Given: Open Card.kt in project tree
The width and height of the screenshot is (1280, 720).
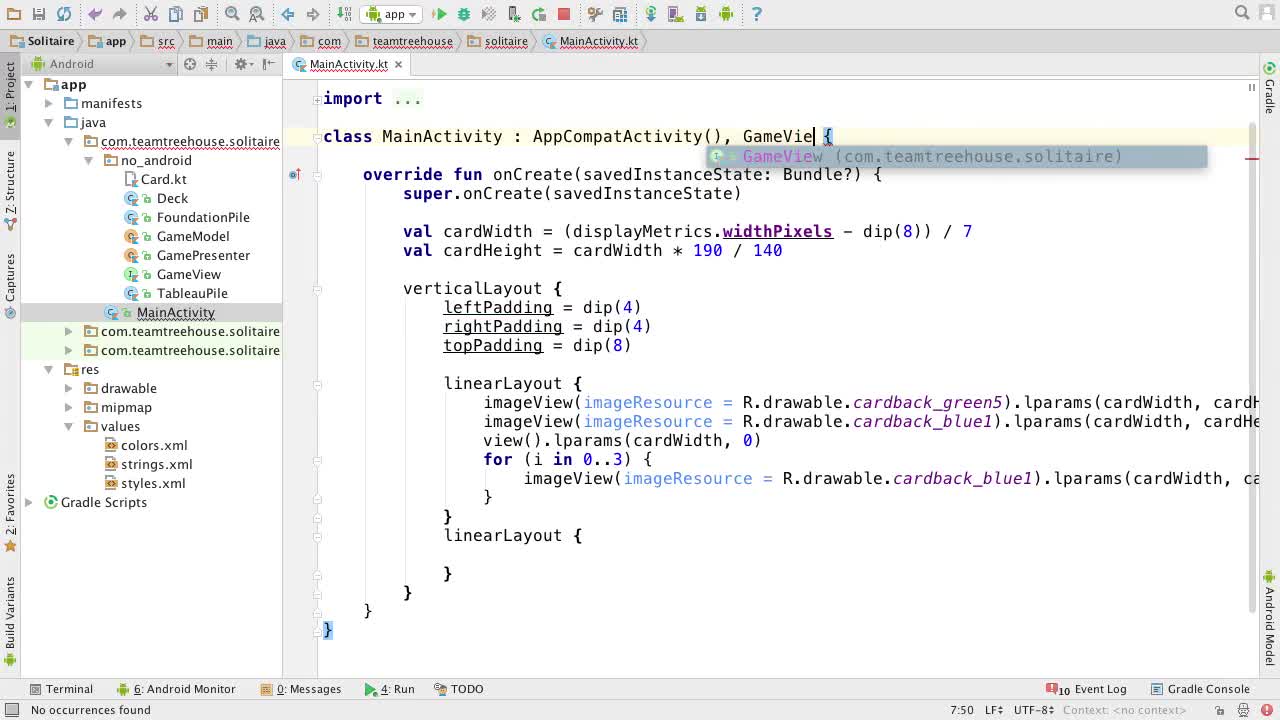Looking at the screenshot, I should (x=156, y=179).
